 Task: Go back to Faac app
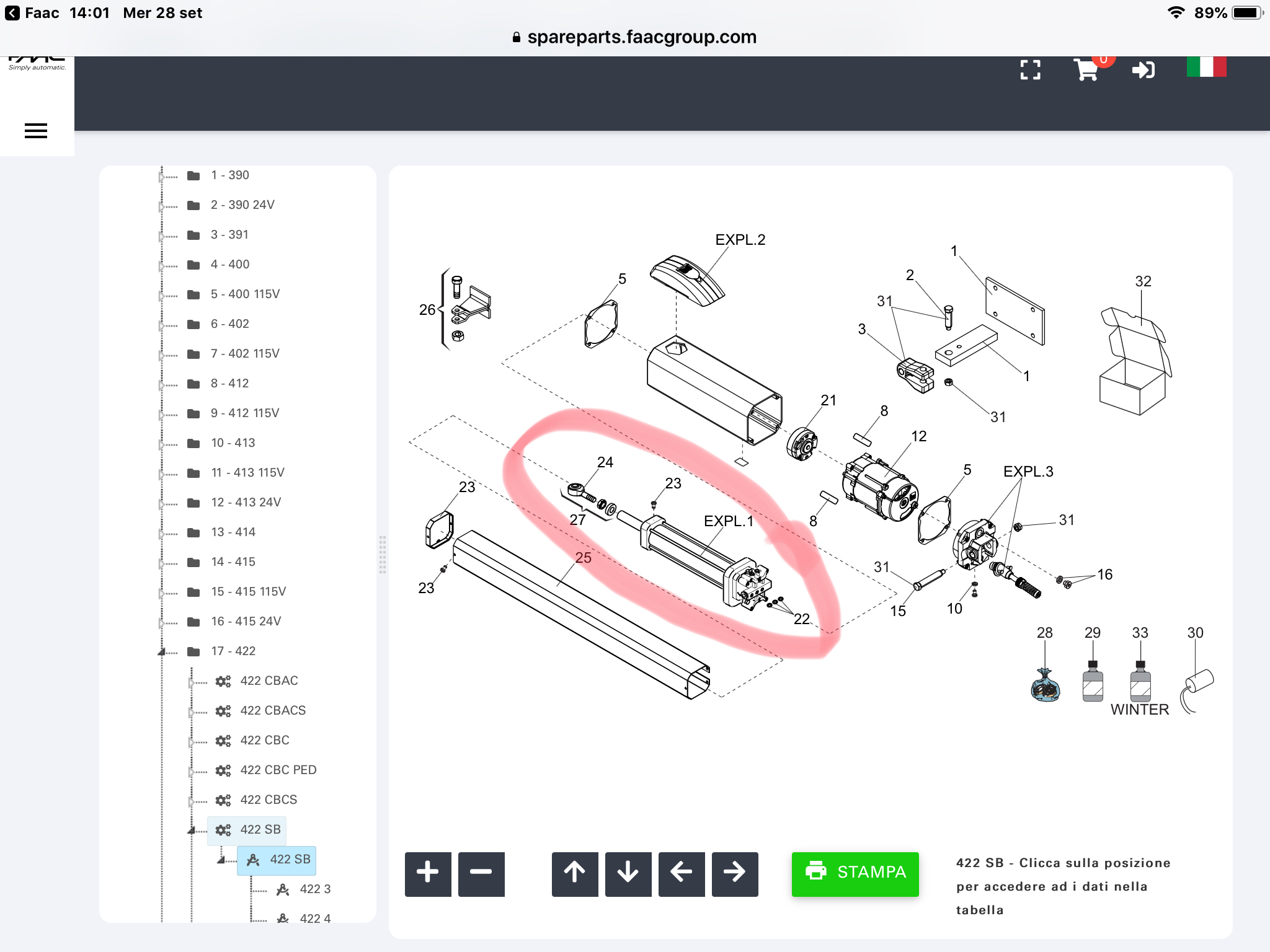pyautogui.click(x=32, y=13)
